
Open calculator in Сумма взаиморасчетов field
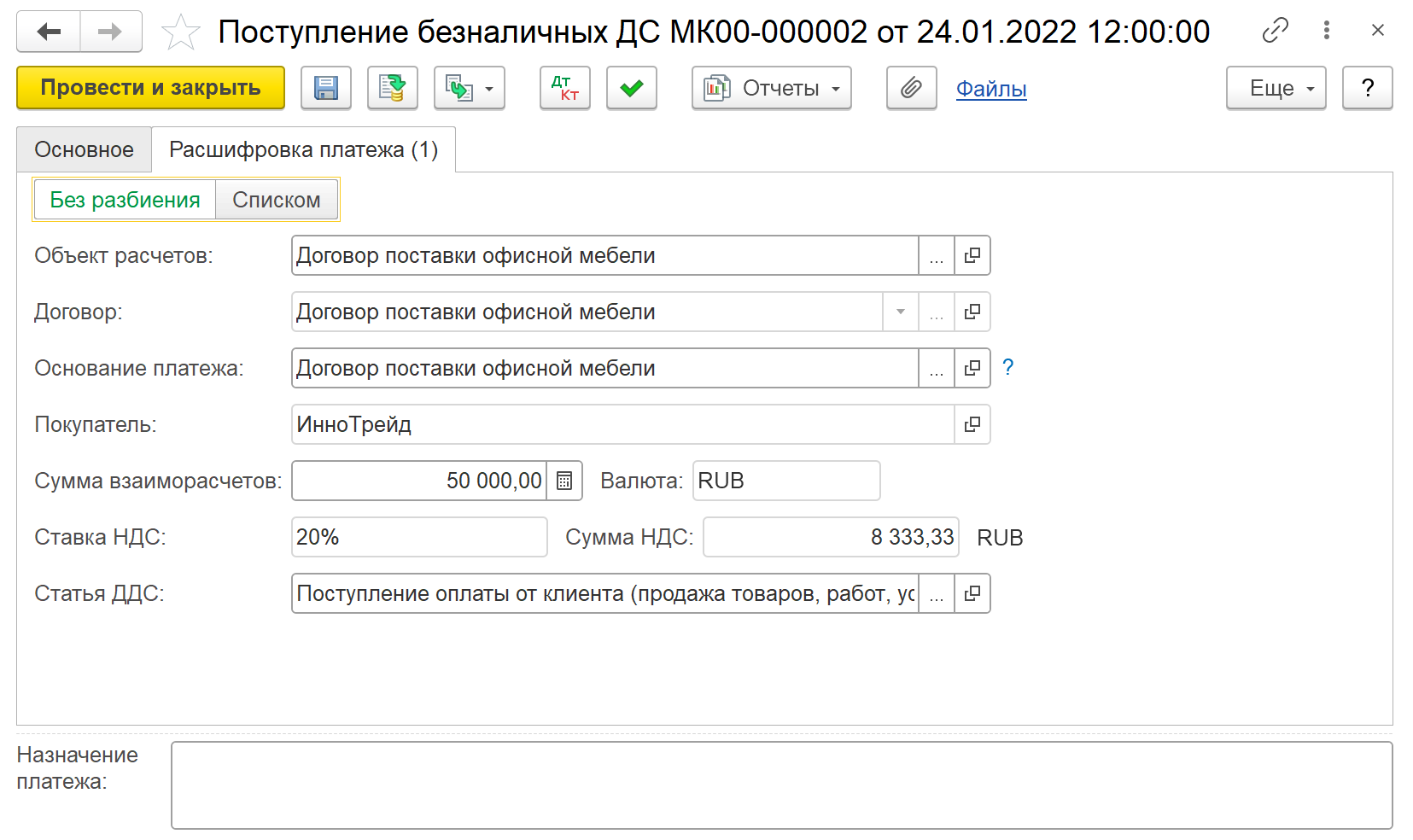(x=564, y=481)
